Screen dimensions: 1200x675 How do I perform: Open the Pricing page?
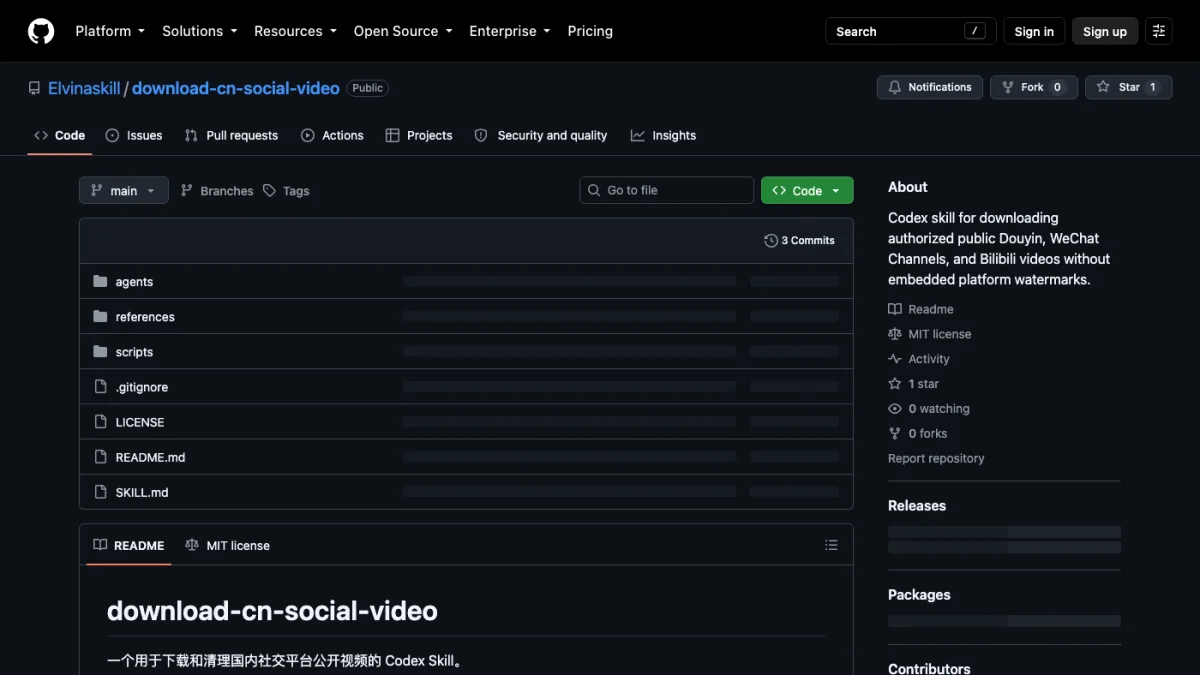coord(590,31)
